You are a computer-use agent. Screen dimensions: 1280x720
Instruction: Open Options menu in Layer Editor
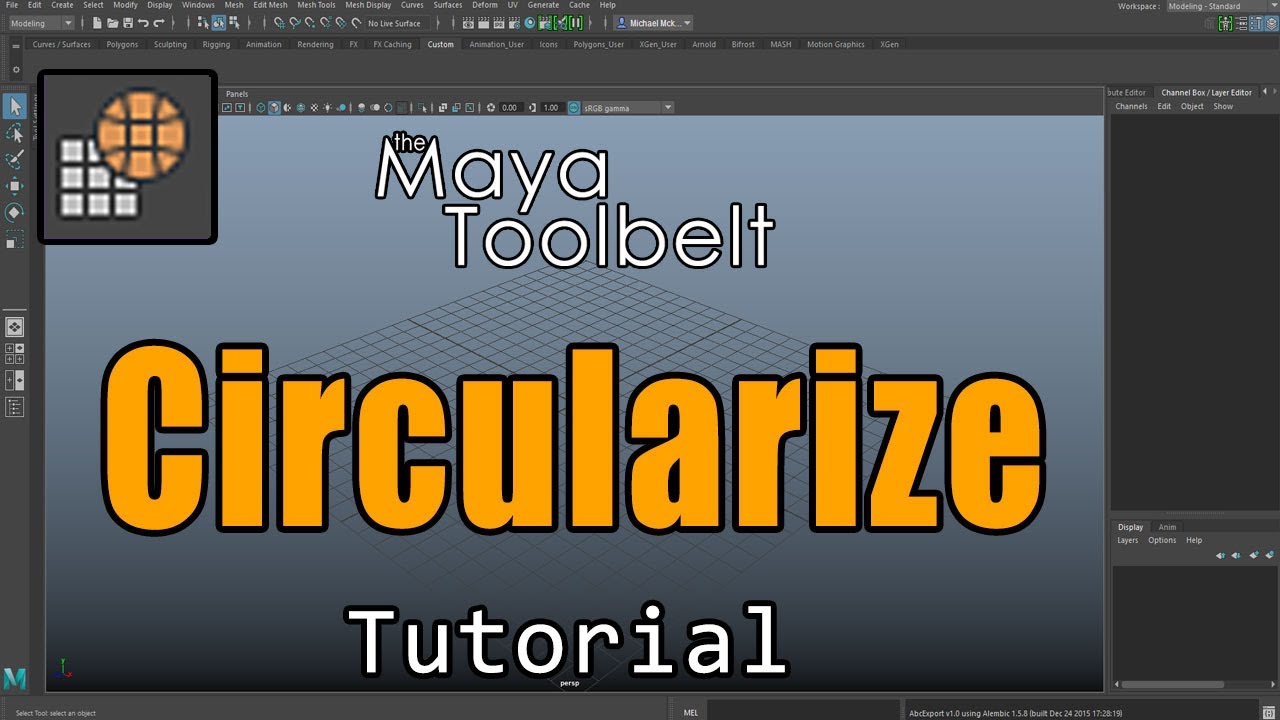pos(1162,540)
